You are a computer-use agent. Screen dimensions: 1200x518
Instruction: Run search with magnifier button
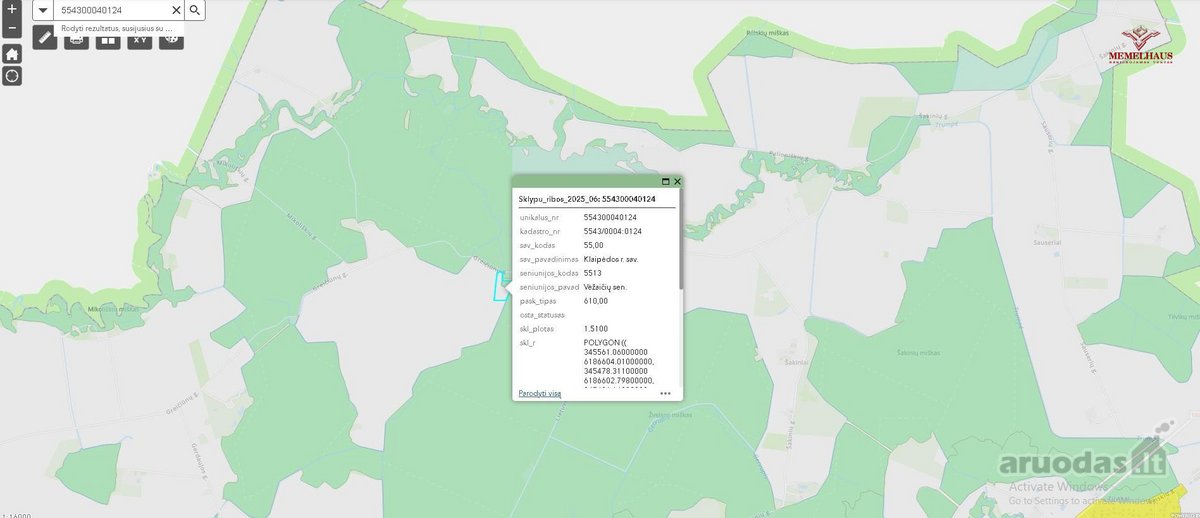(x=195, y=10)
